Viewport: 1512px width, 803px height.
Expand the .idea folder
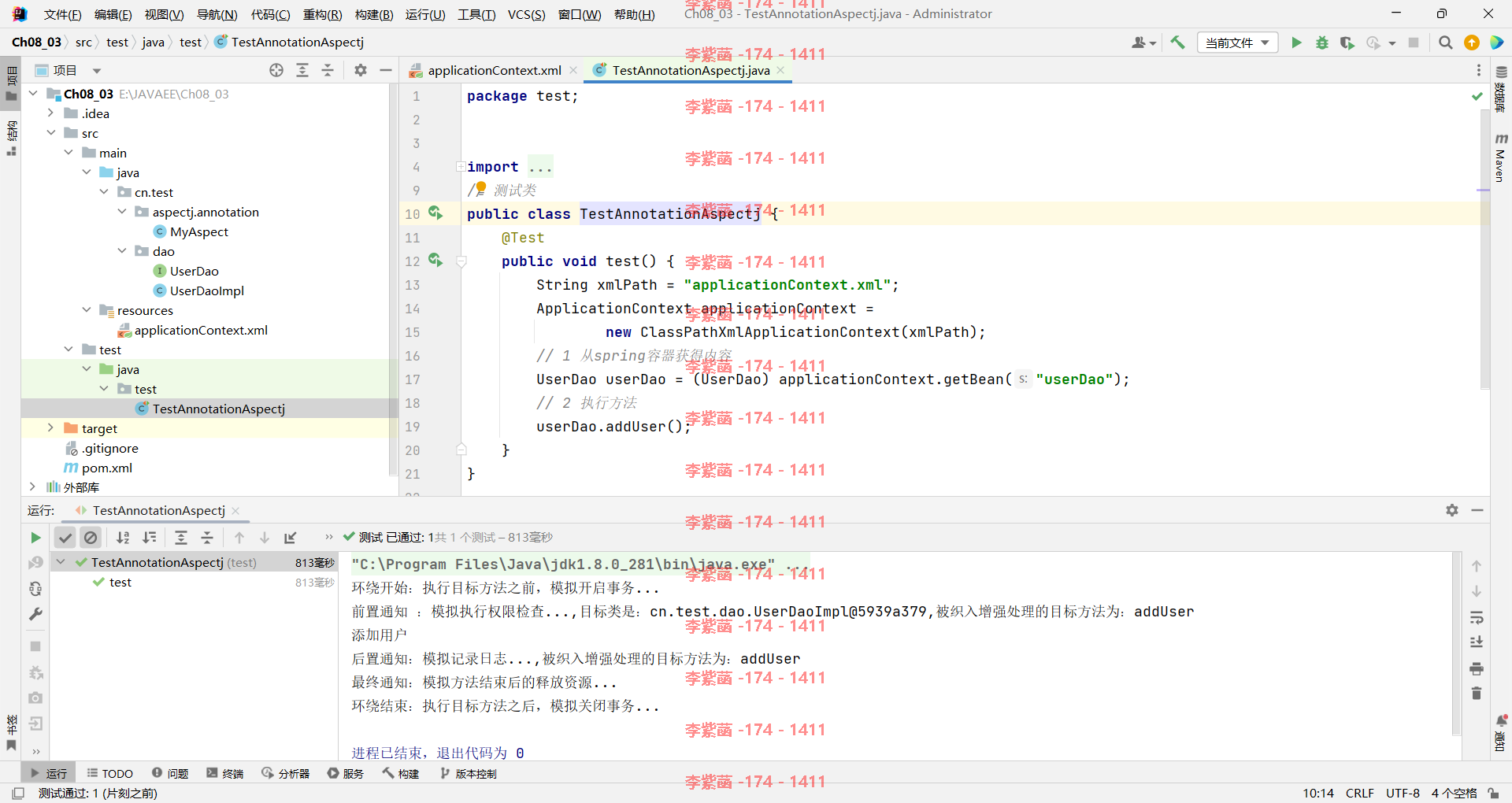coord(50,113)
